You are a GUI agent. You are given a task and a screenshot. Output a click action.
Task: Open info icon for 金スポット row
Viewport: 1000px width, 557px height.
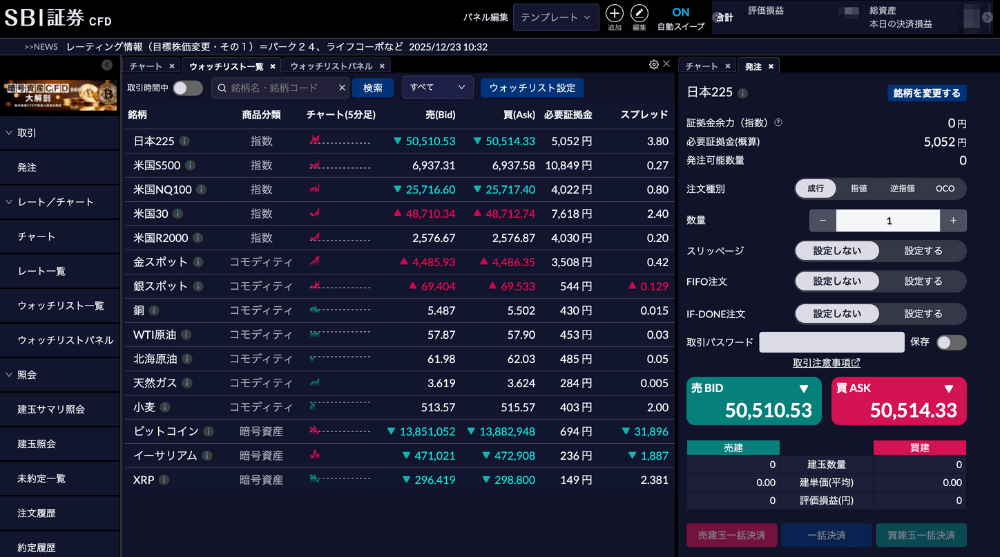[x=198, y=262]
